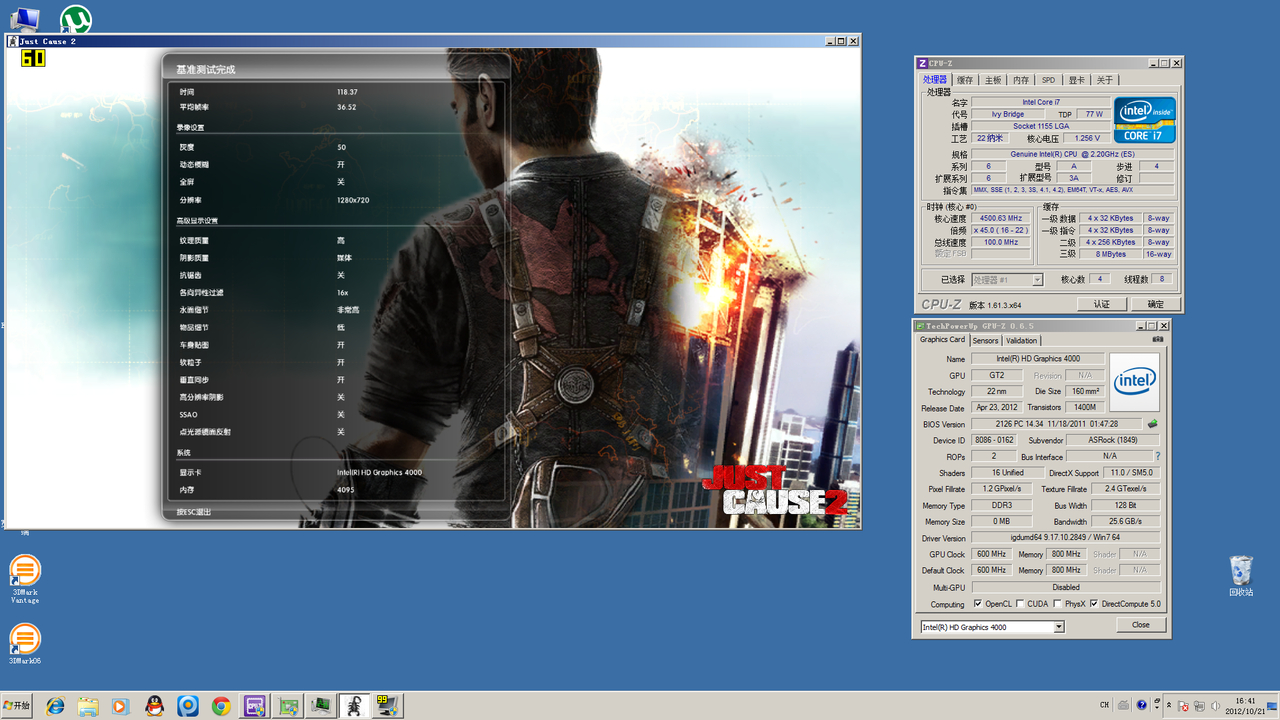1280x720 pixels.
Task: Open the uTorrent desktop shortcut
Action: click(75, 19)
